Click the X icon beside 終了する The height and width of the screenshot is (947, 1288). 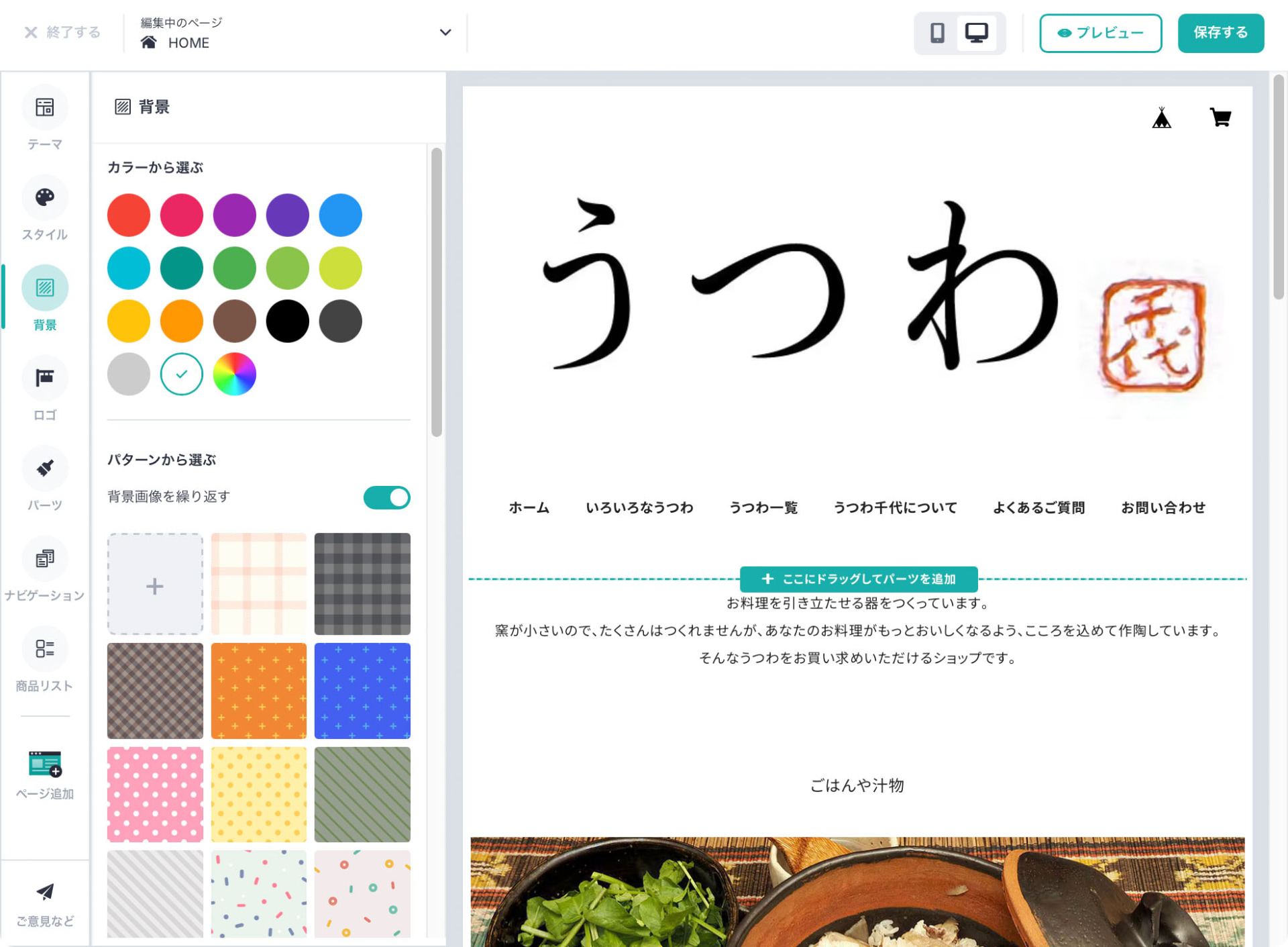click(31, 32)
